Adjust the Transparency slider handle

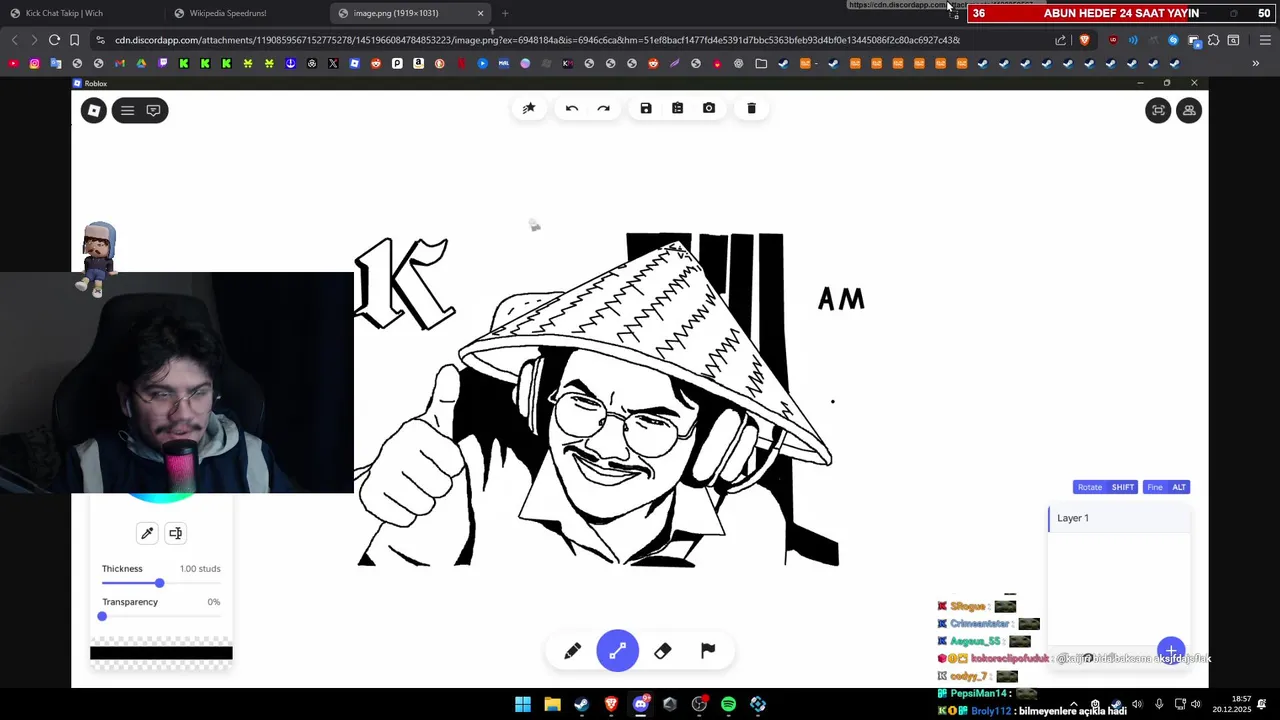click(x=102, y=616)
